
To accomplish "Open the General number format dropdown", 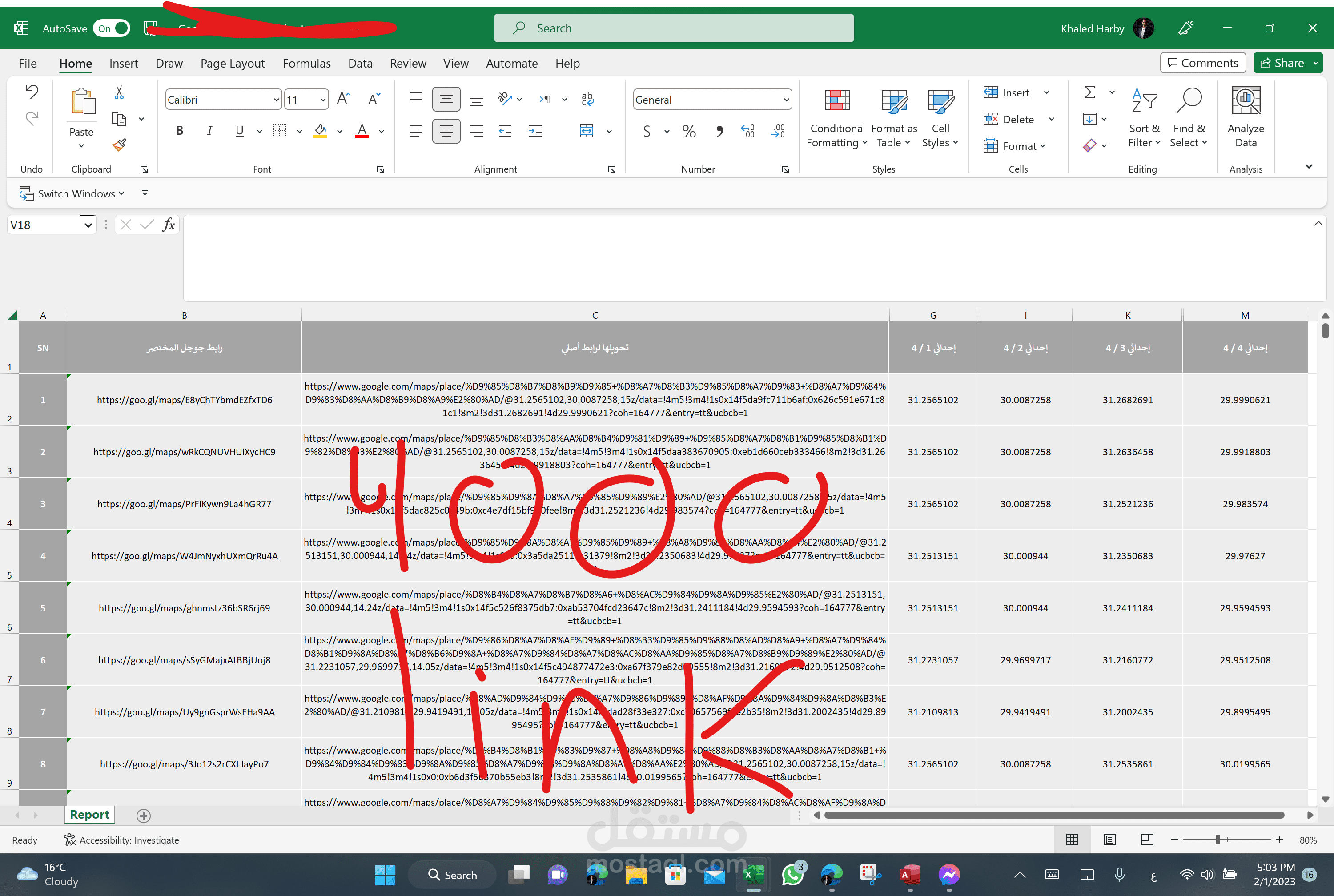I will click(786, 100).
